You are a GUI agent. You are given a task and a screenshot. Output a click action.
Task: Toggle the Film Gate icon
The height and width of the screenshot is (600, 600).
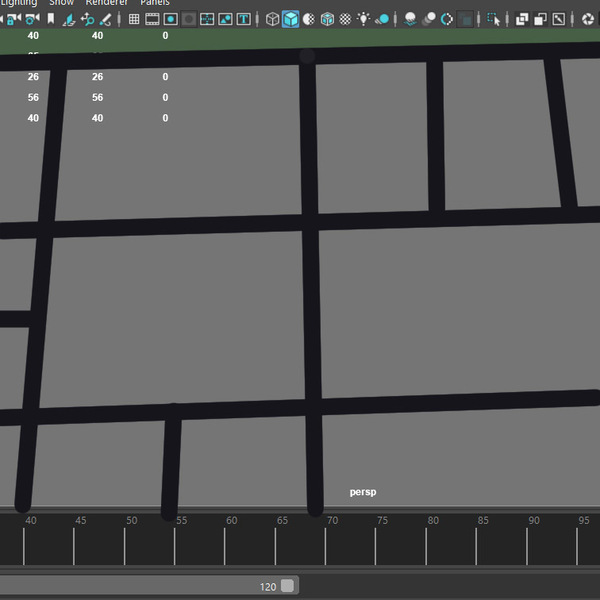click(152, 19)
